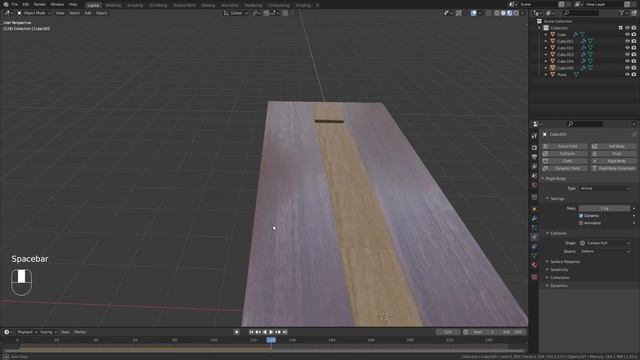Switch to the Modeling workspace tab
The height and width of the screenshot is (360, 640).
[113, 5]
